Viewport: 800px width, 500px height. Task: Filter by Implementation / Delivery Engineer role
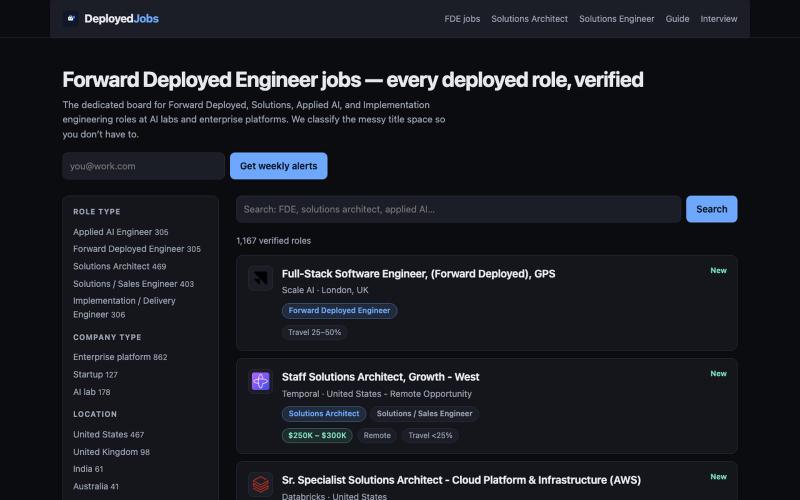124,308
